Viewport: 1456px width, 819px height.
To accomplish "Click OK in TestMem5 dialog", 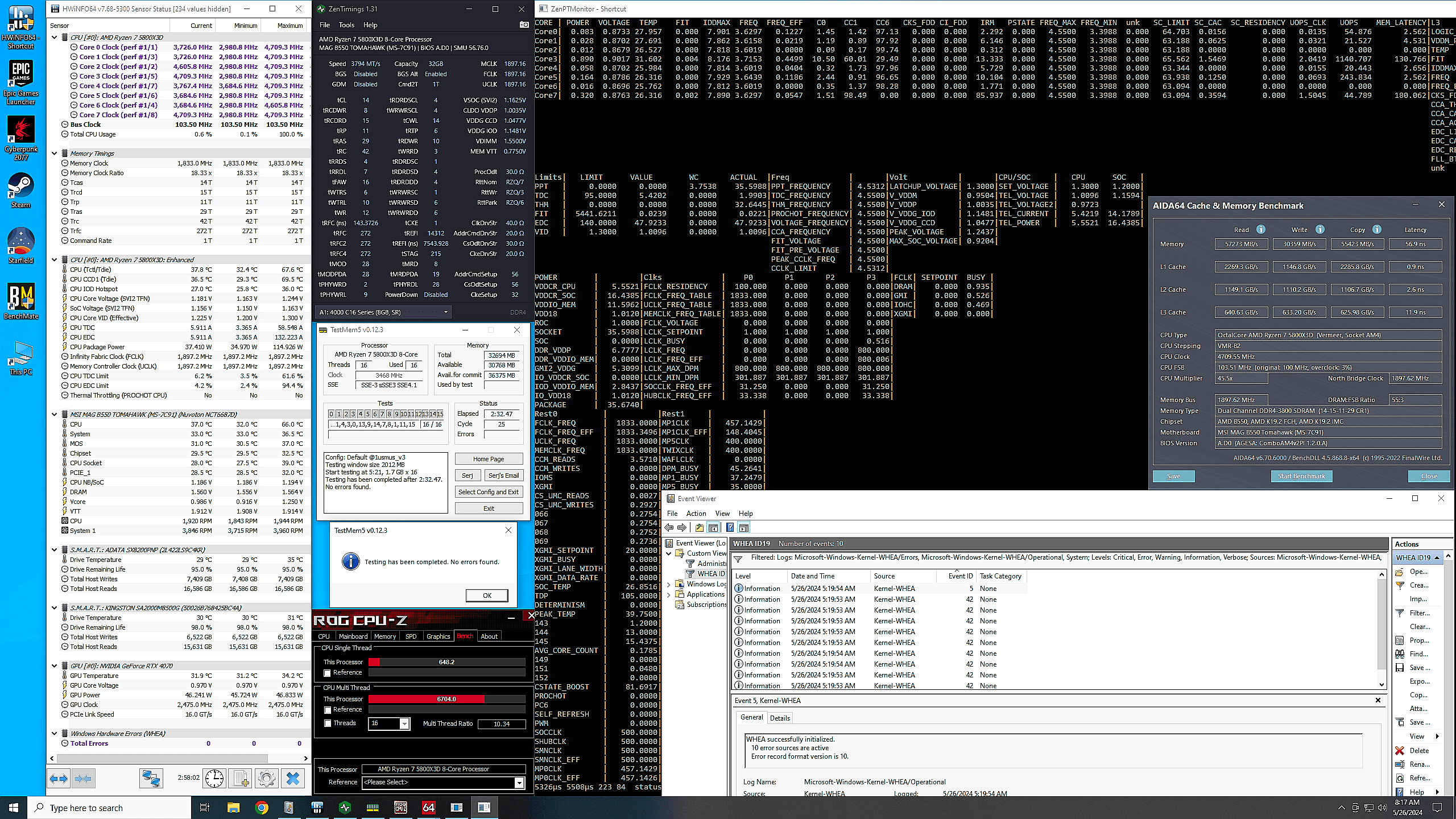I will [x=487, y=595].
